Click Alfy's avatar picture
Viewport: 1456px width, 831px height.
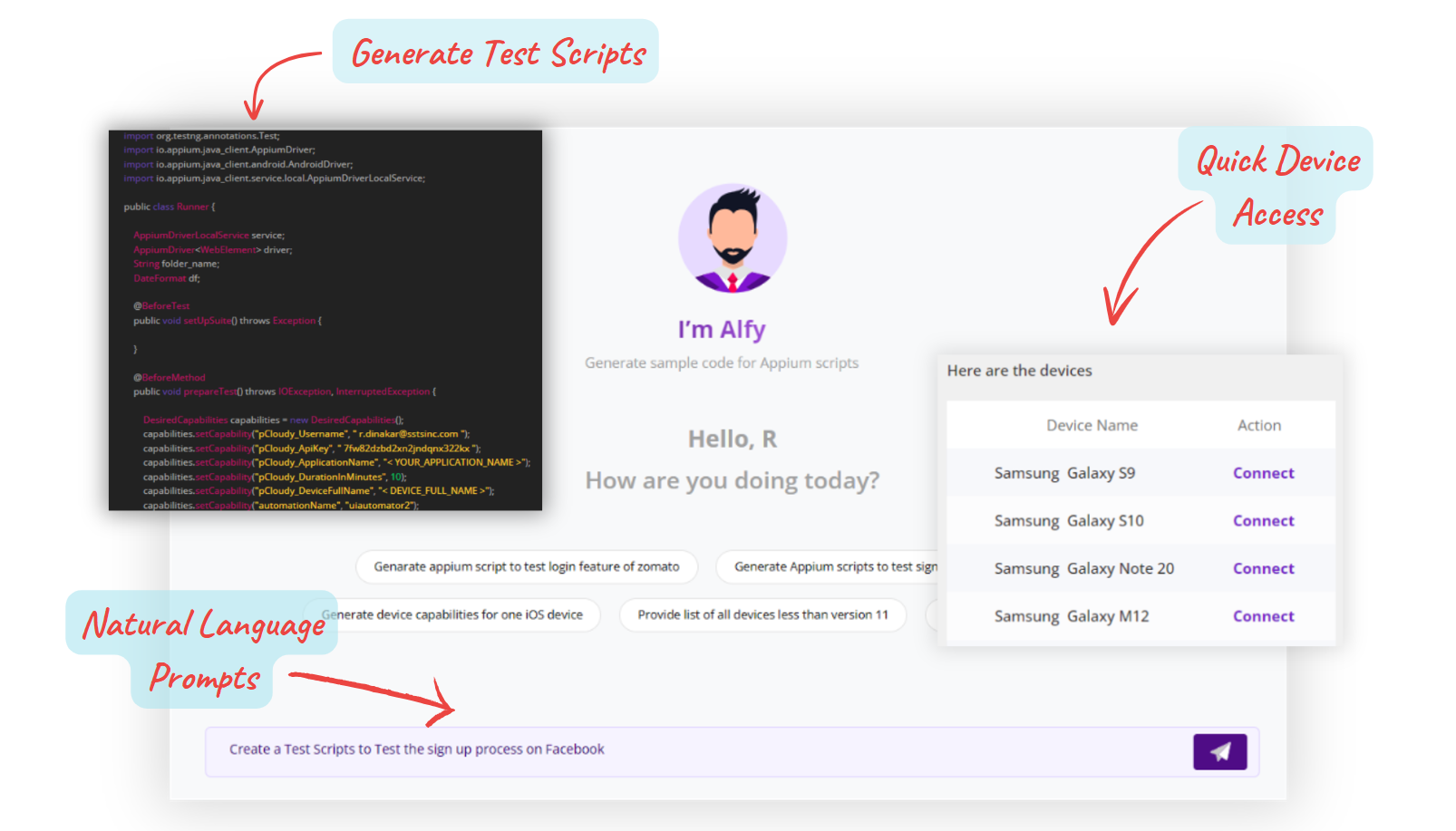tap(733, 238)
